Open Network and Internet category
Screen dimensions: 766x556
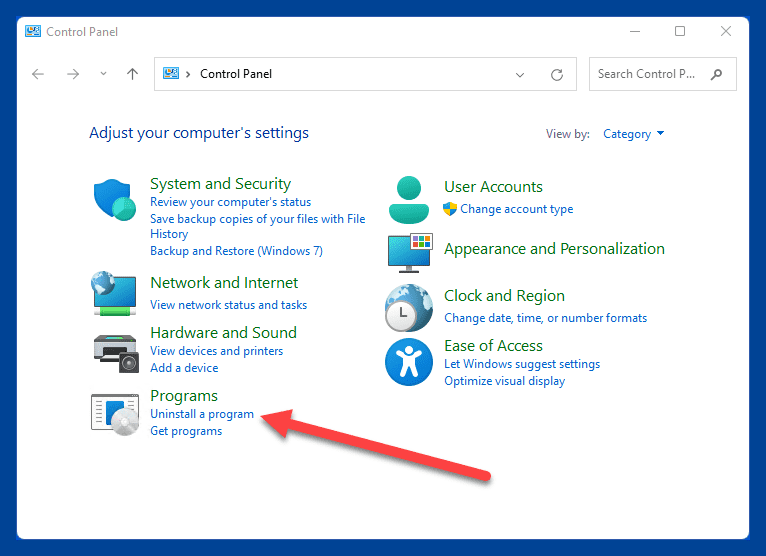[x=224, y=282]
